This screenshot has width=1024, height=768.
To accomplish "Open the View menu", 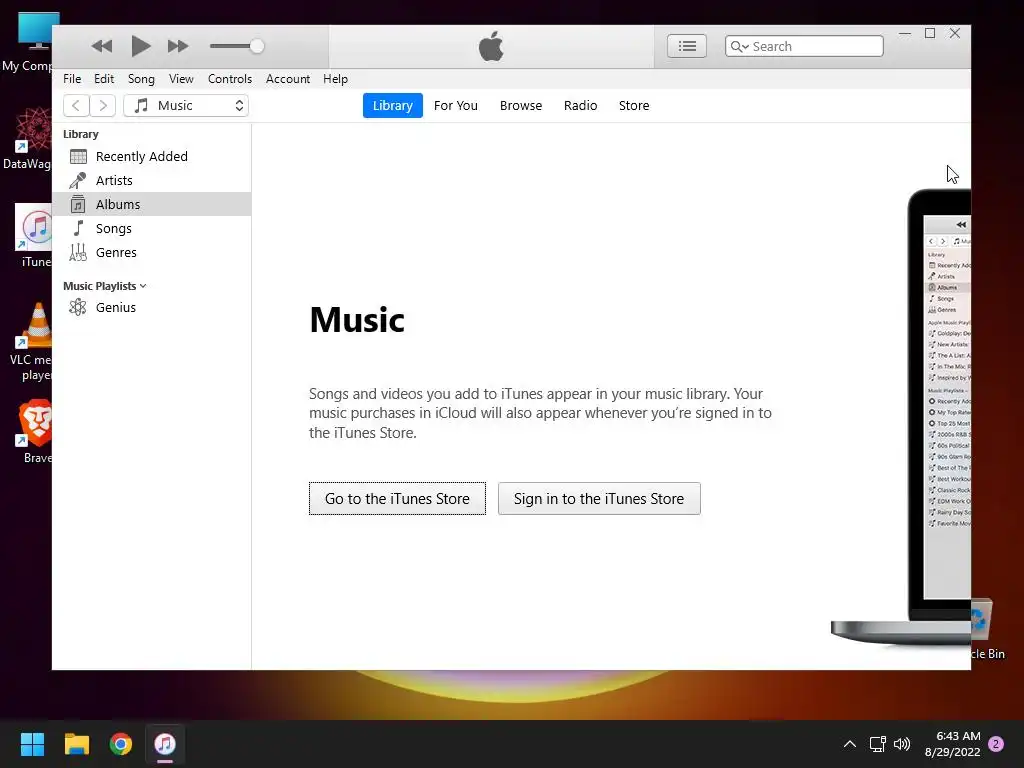I will pos(181,78).
